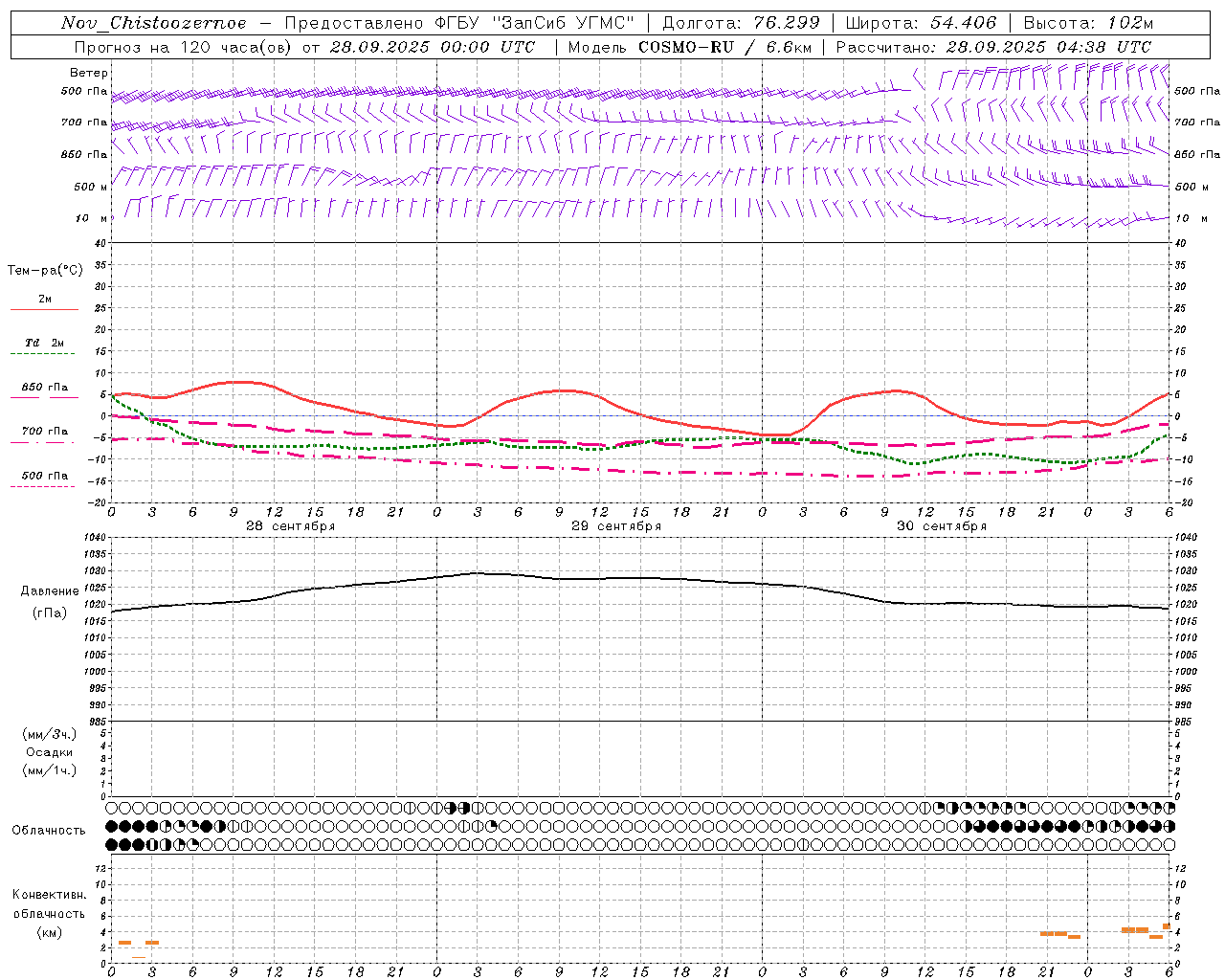Click the 'Конвективн.' convective cloud label

(x=50, y=895)
